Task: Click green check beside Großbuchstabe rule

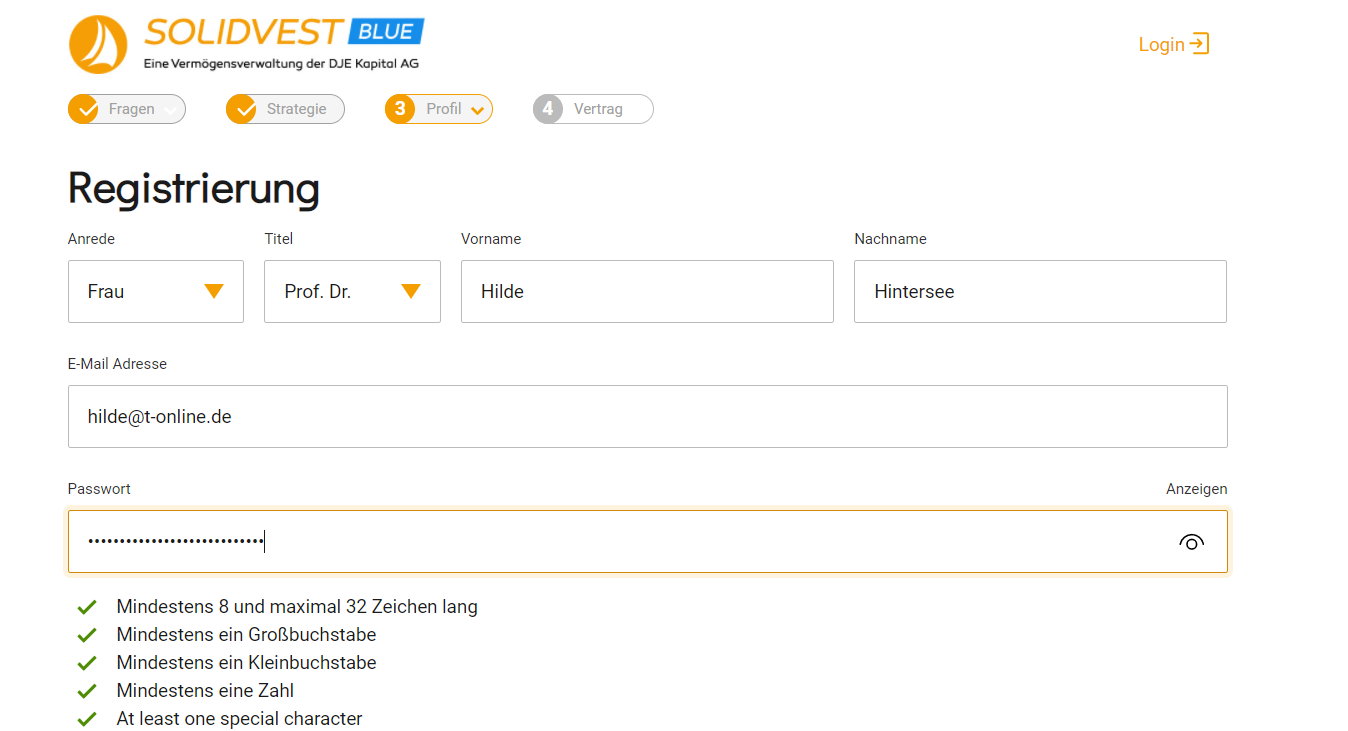Action: click(x=87, y=635)
